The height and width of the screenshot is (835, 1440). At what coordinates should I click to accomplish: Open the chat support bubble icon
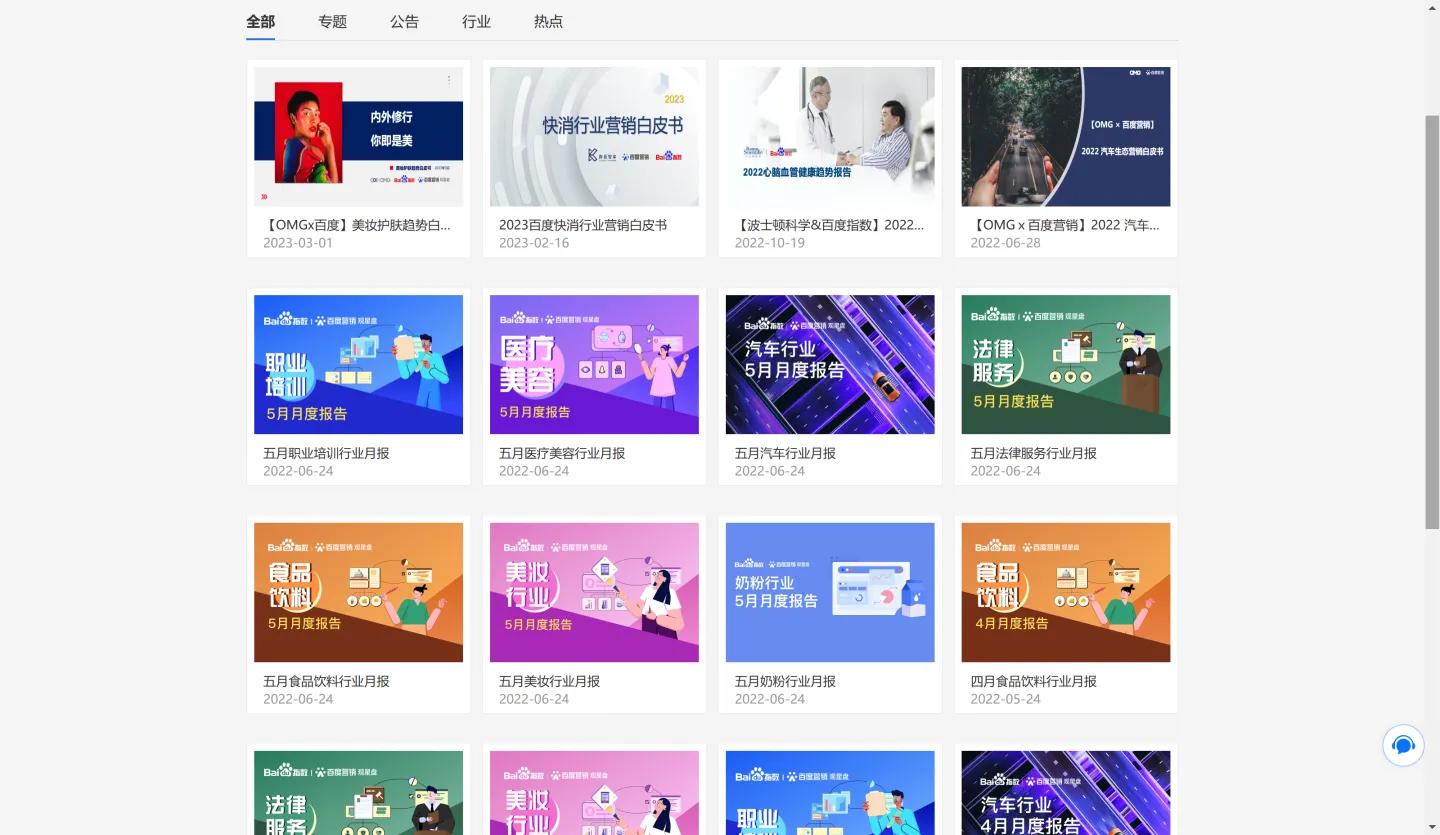tap(1403, 745)
